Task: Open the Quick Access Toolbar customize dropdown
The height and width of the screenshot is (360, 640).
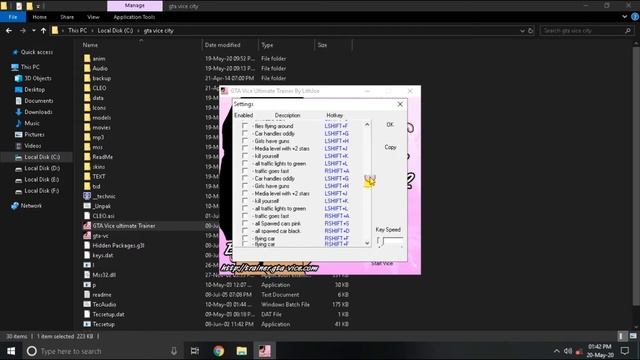Action: point(38,6)
